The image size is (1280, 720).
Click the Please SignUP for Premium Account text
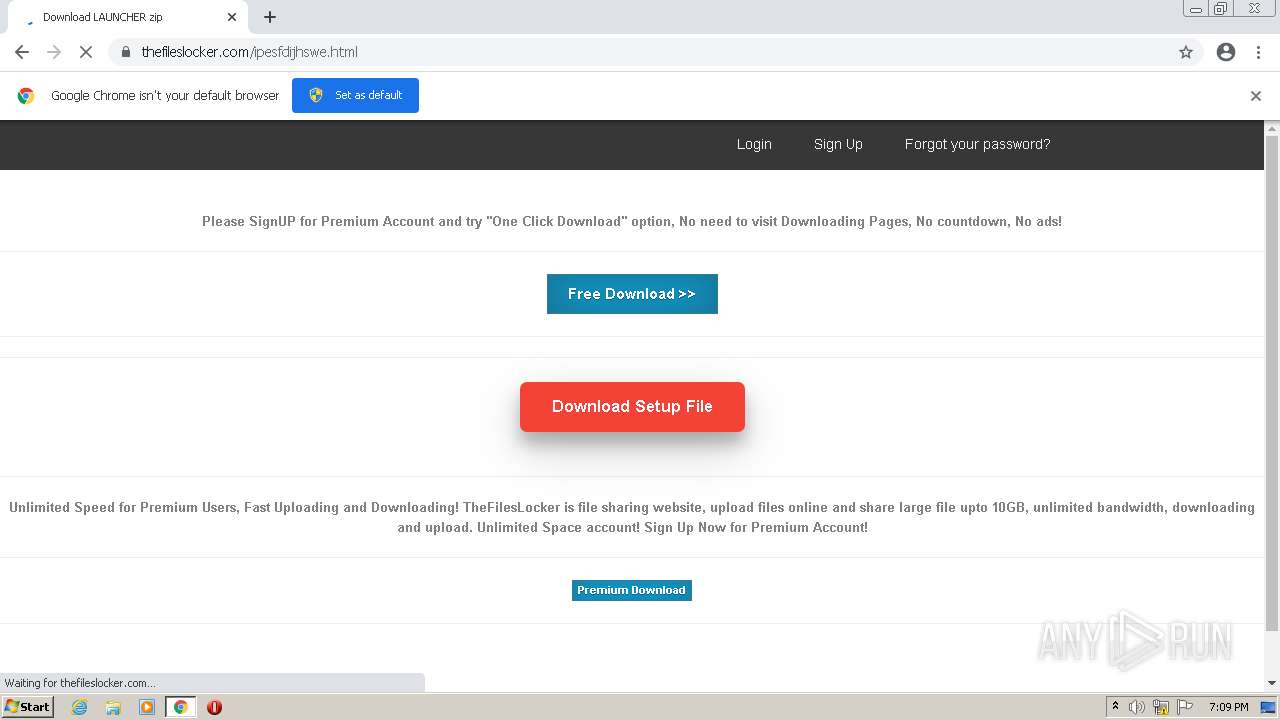click(632, 221)
